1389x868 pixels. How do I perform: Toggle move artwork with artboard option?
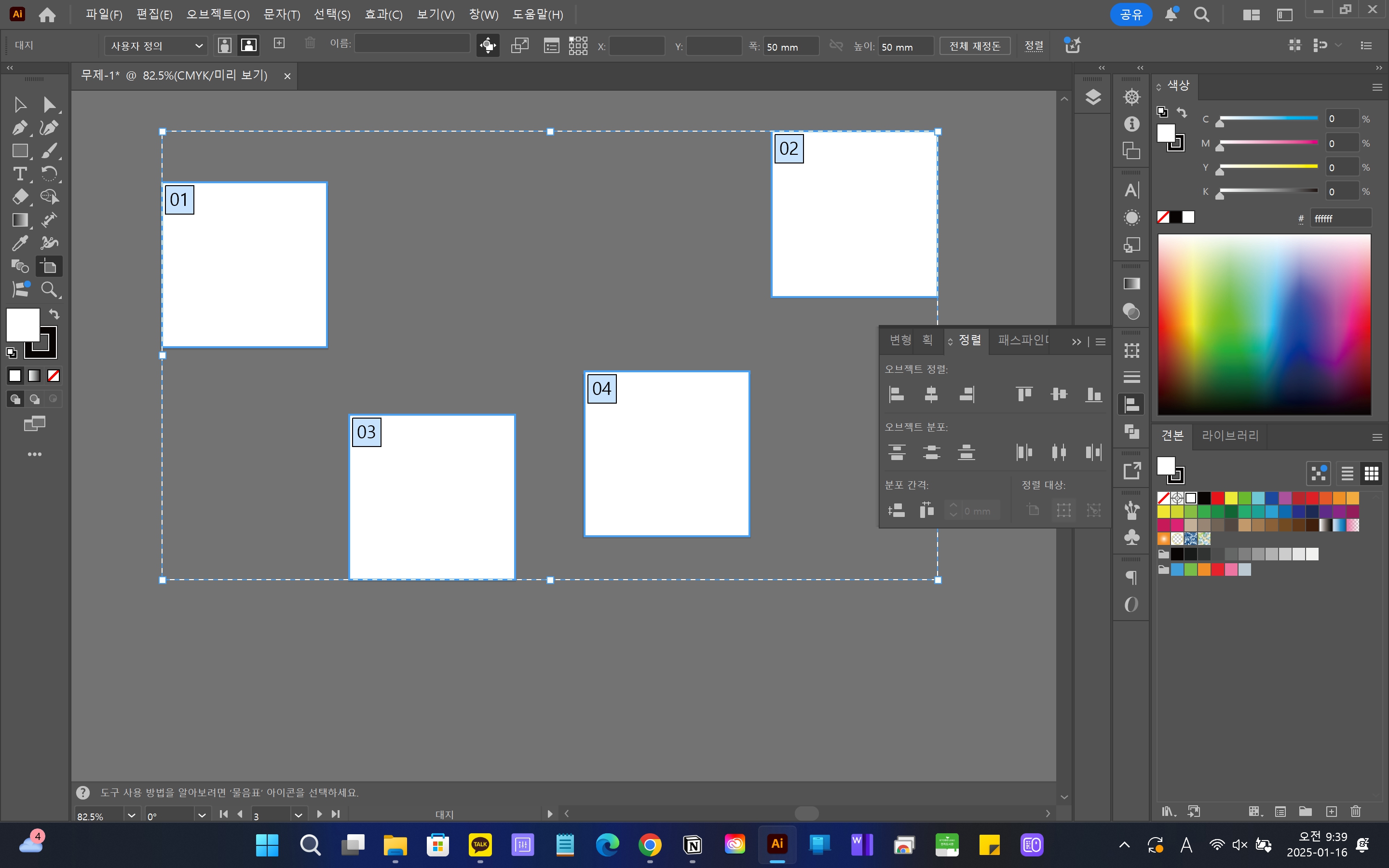point(488,45)
